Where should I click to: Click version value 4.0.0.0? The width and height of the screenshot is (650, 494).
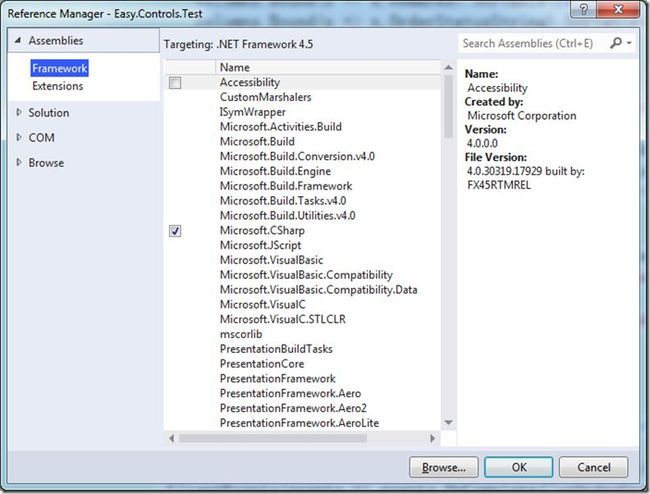click(x=482, y=143)
